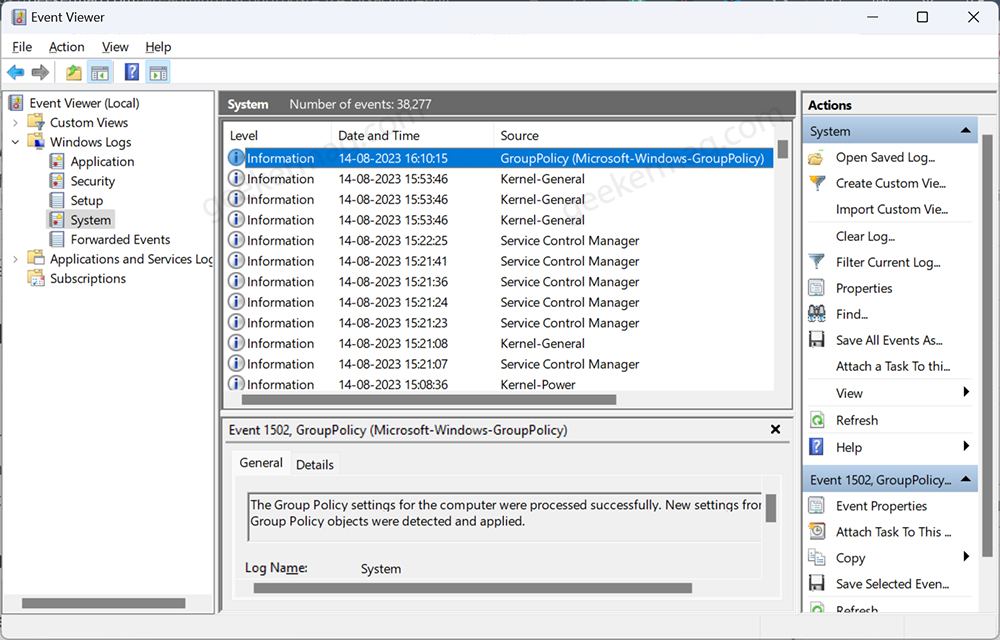Screen dimensions: 1000x640
Task: Click the Event Properties icon
Action: point(816,506)
